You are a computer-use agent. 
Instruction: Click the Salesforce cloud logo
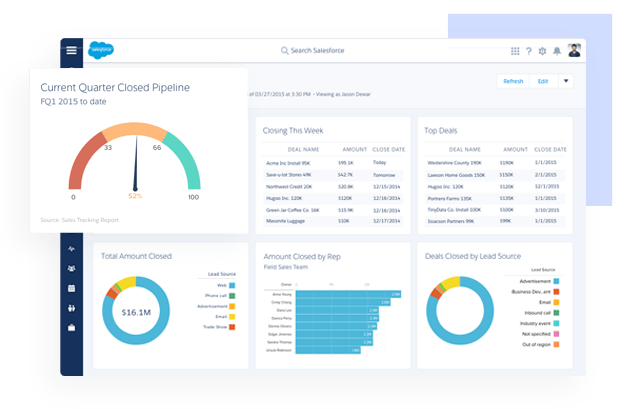pyautogui.click(x=101, y=50)
